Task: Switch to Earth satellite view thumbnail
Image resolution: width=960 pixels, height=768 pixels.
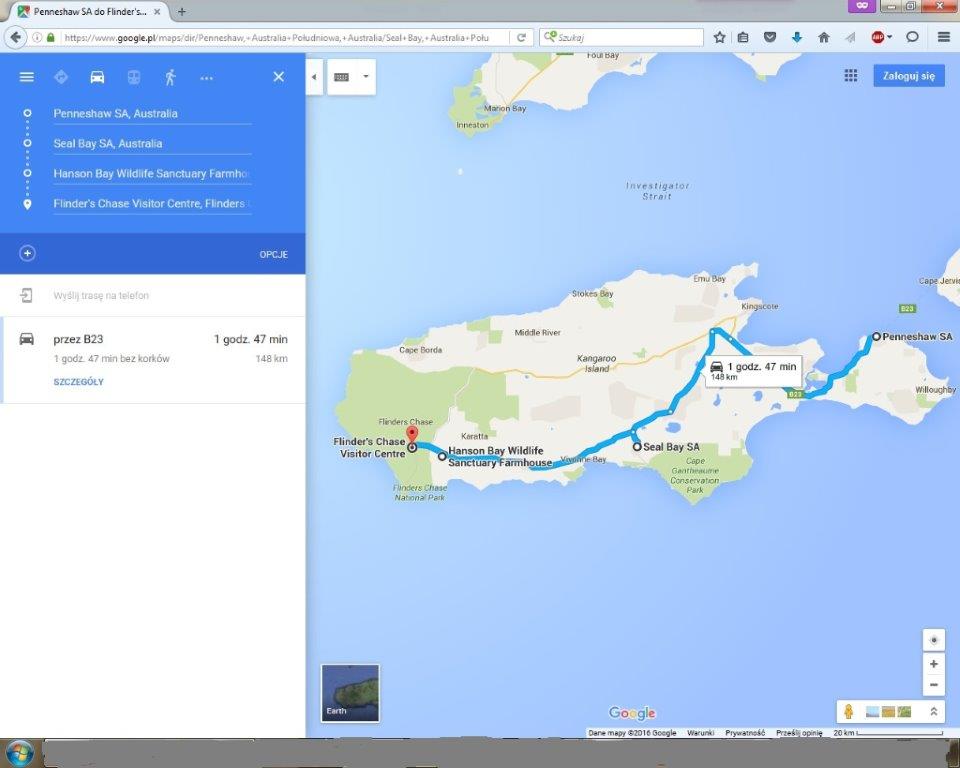Action: tap(350, 693)
